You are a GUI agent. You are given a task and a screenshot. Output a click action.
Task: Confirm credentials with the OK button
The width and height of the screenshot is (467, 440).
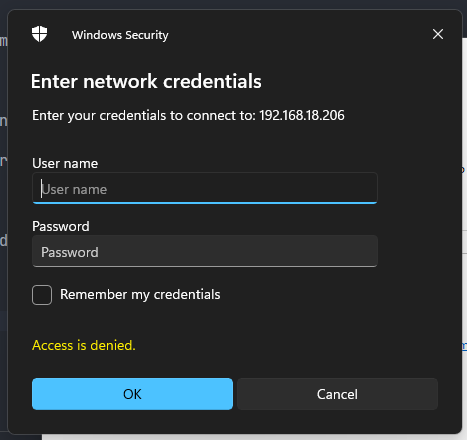[x=132, y=394]
